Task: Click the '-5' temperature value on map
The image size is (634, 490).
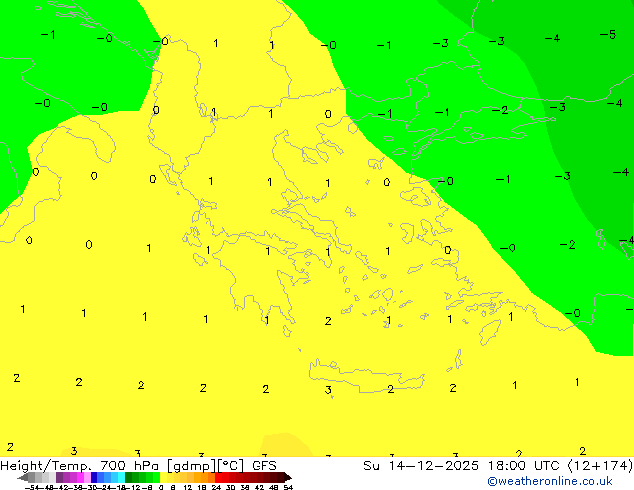Action: pyautogui.click(x=608, y=35)
